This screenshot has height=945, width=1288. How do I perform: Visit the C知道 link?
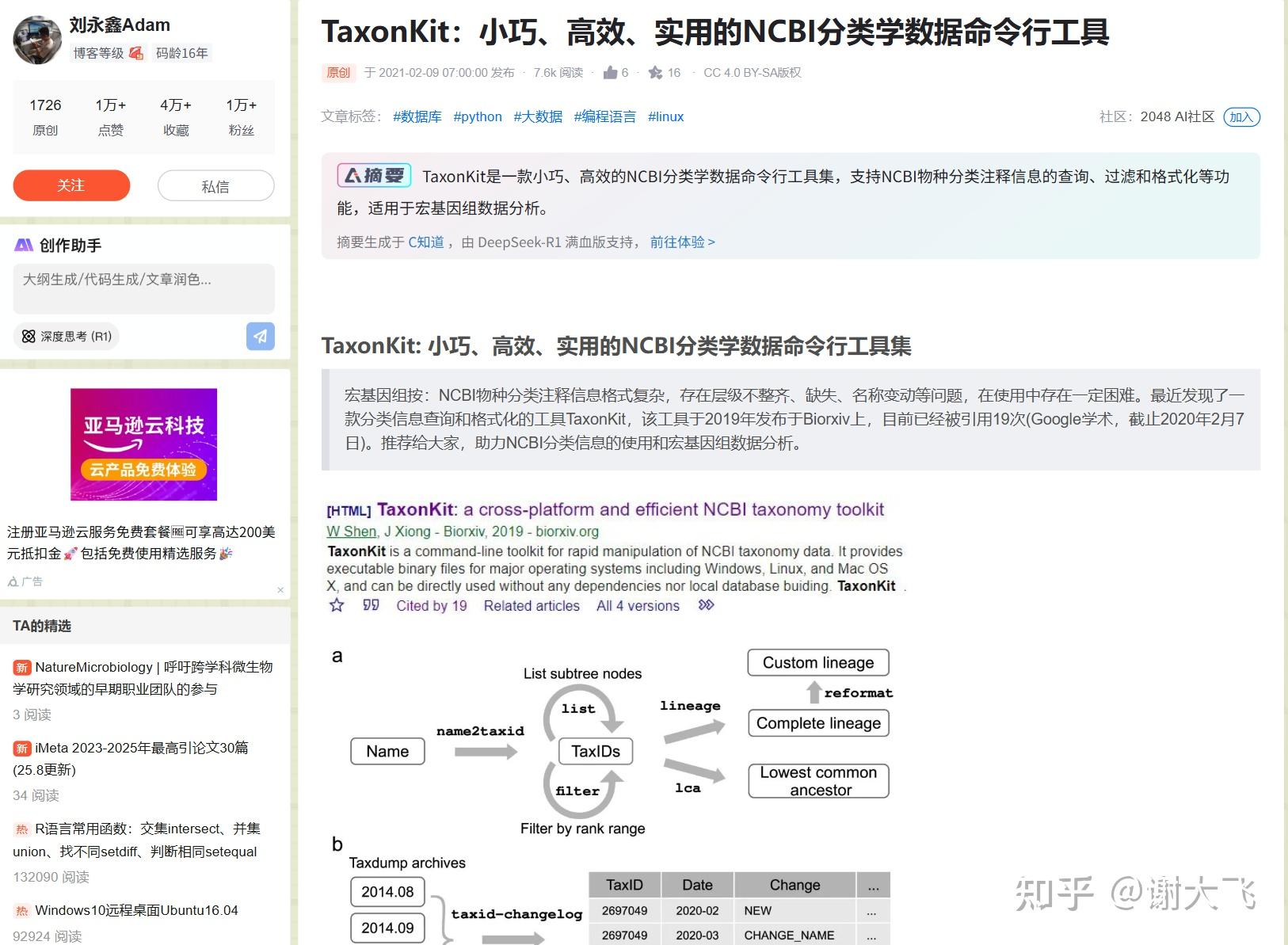coord(425,242)
